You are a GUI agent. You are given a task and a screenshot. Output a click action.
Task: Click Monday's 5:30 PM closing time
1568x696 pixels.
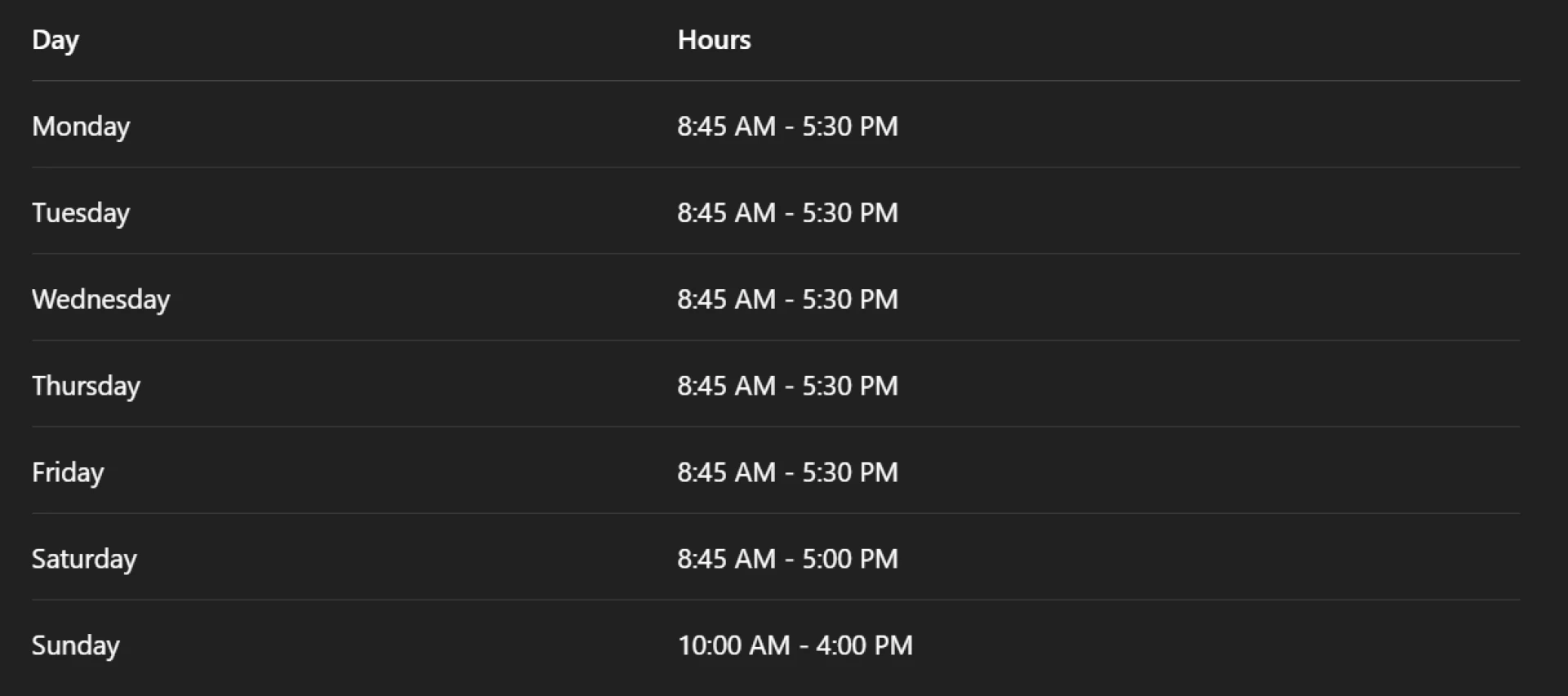pos(849,127)
